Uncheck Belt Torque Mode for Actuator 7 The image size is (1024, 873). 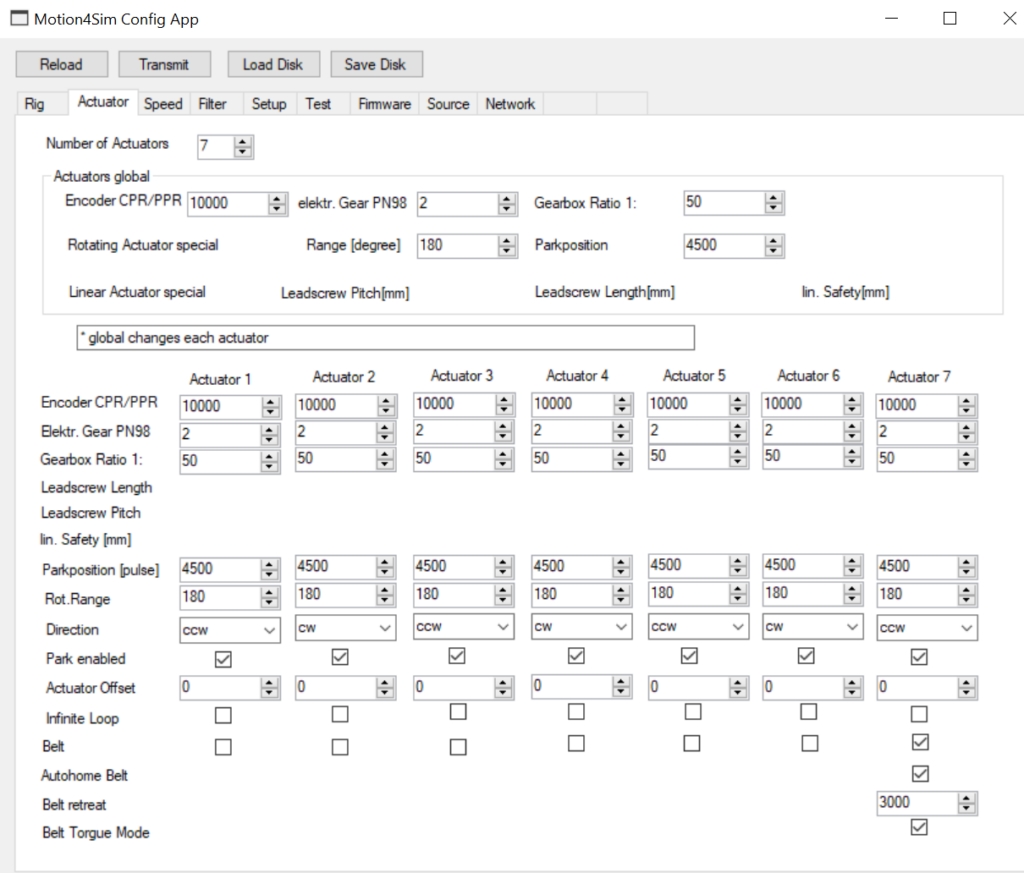tap(920, 828)
